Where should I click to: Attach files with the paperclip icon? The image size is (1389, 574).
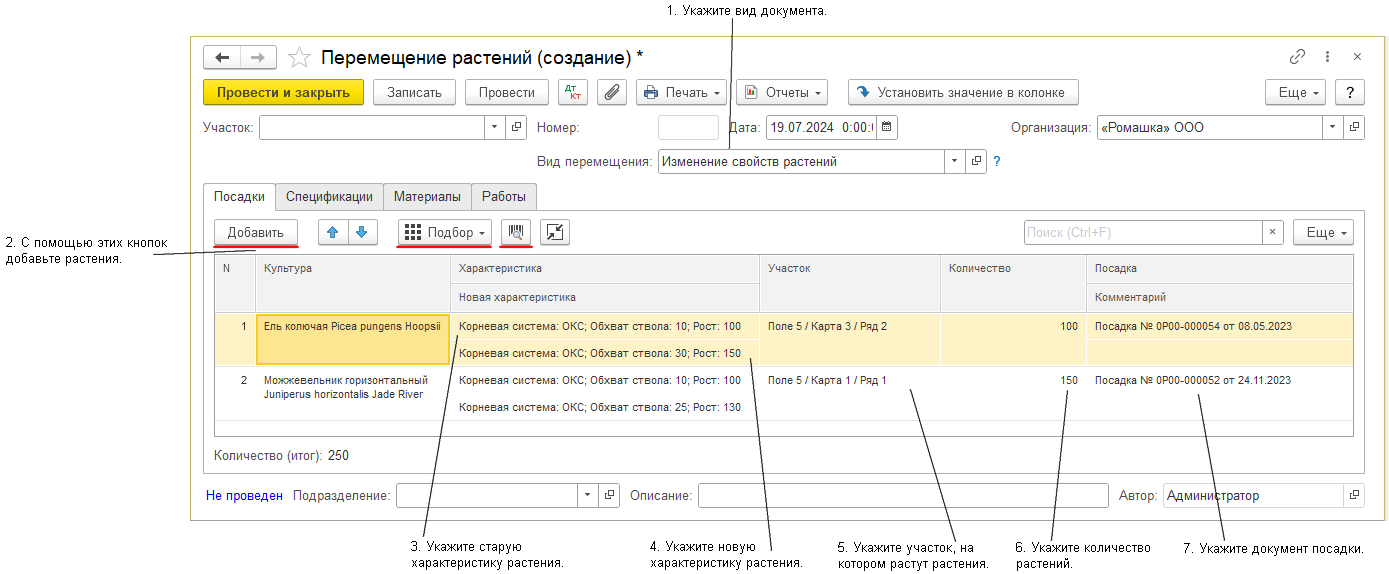click(x=612, y=92)
